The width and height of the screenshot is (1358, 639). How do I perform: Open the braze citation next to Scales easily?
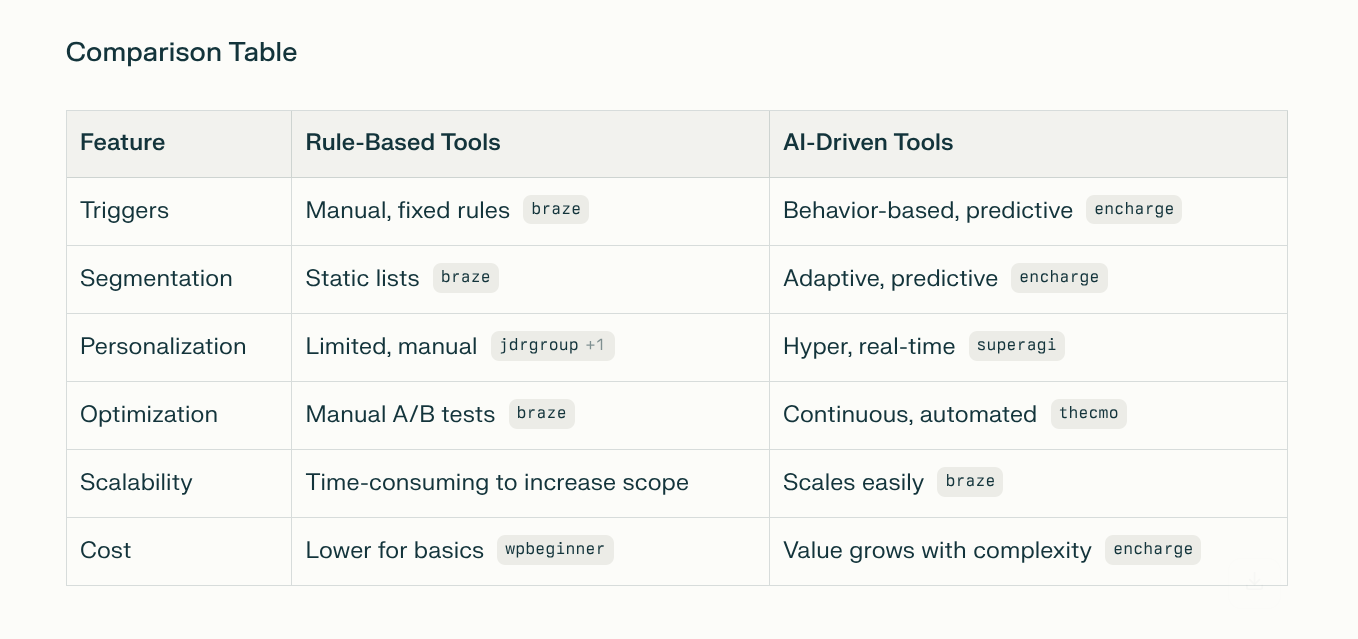coord(970,482)
